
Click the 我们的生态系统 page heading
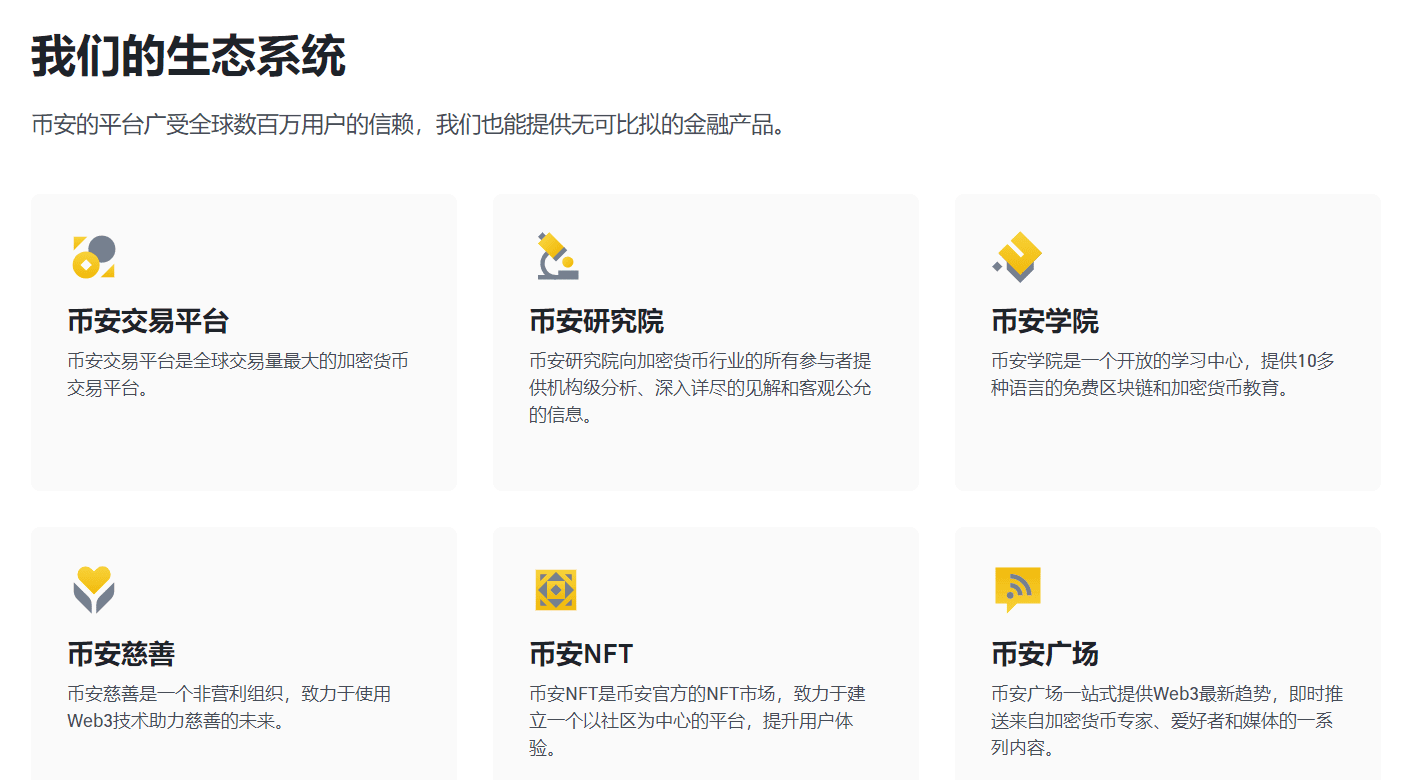click(188, 56)
